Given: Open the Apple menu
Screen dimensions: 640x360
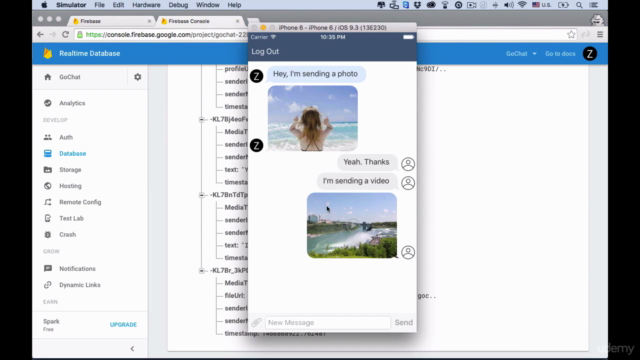Looking at the screenshot, I should (44, 5).
